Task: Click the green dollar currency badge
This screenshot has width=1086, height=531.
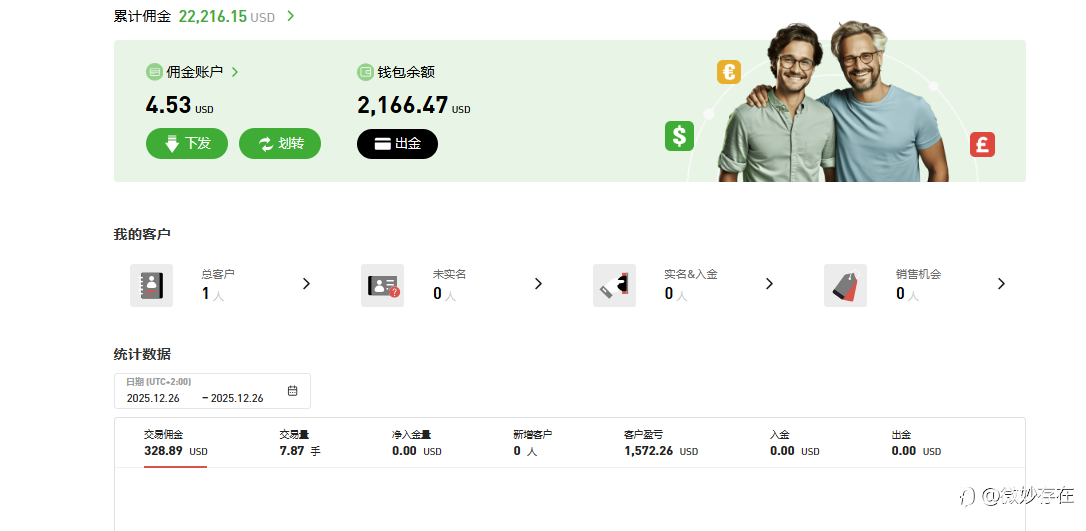Action: (679, 136)
